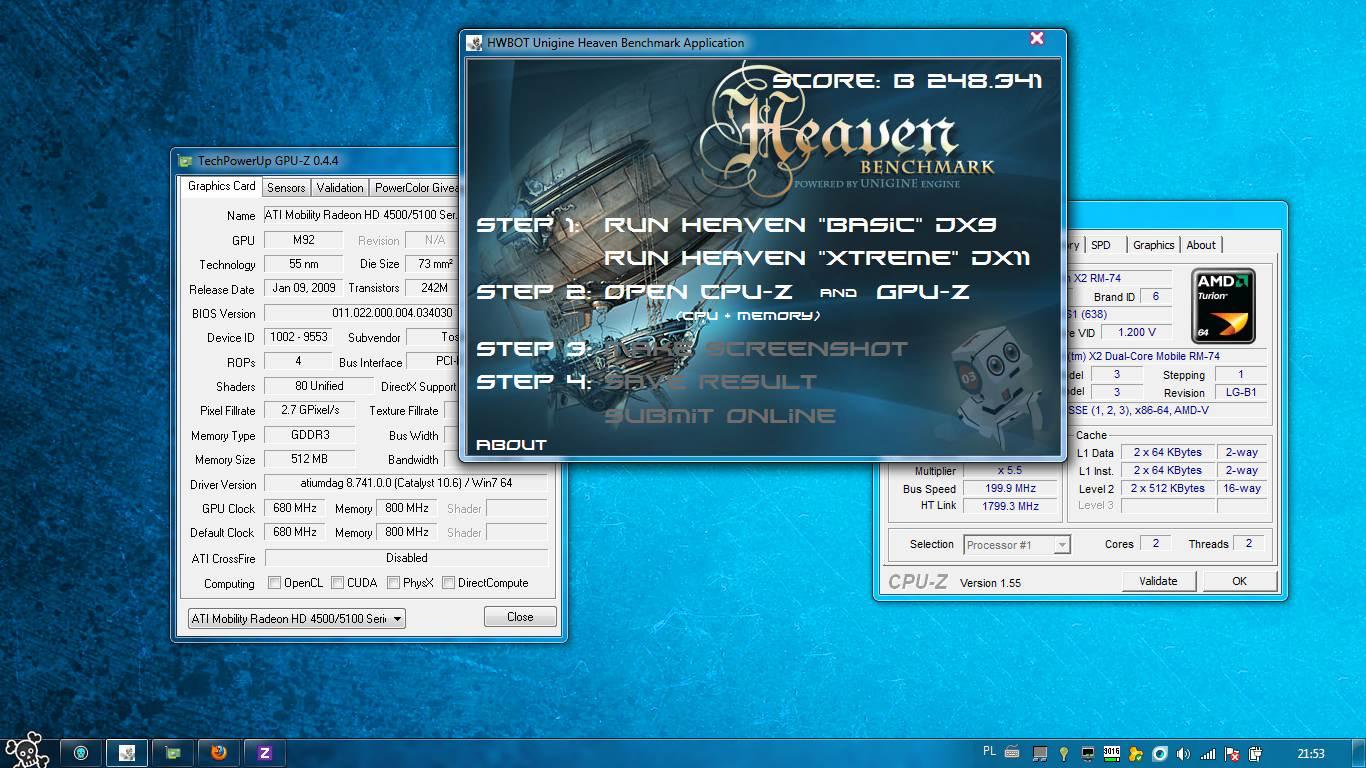1366x768 pixels.
Task: Open the on-screen keyboard tray icon
Action: coord(1012,753)
